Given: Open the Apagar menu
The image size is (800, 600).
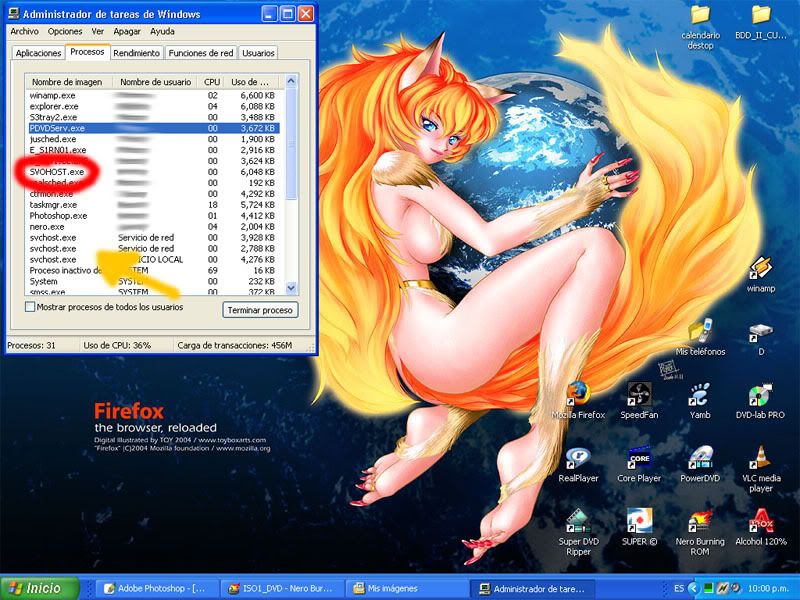Looking at the screenshot, I should click(127, 31).
